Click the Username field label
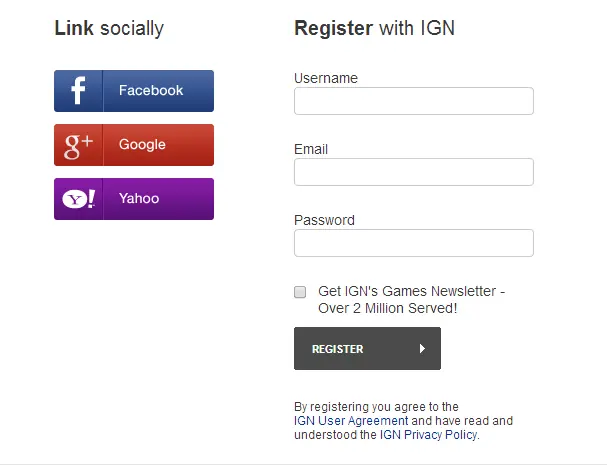 tap(326, 78)
